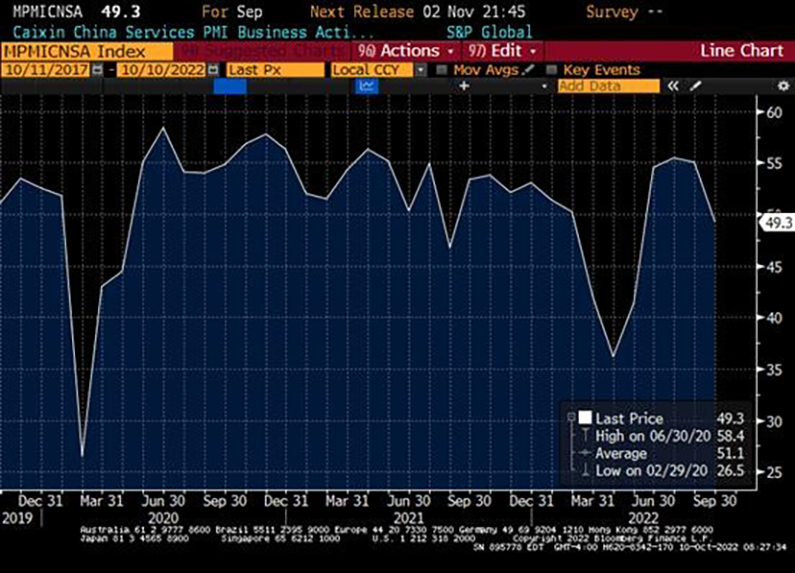The image size is (795, 573).
Task: Click the 55 y-axis label
Action: (774, 163)
